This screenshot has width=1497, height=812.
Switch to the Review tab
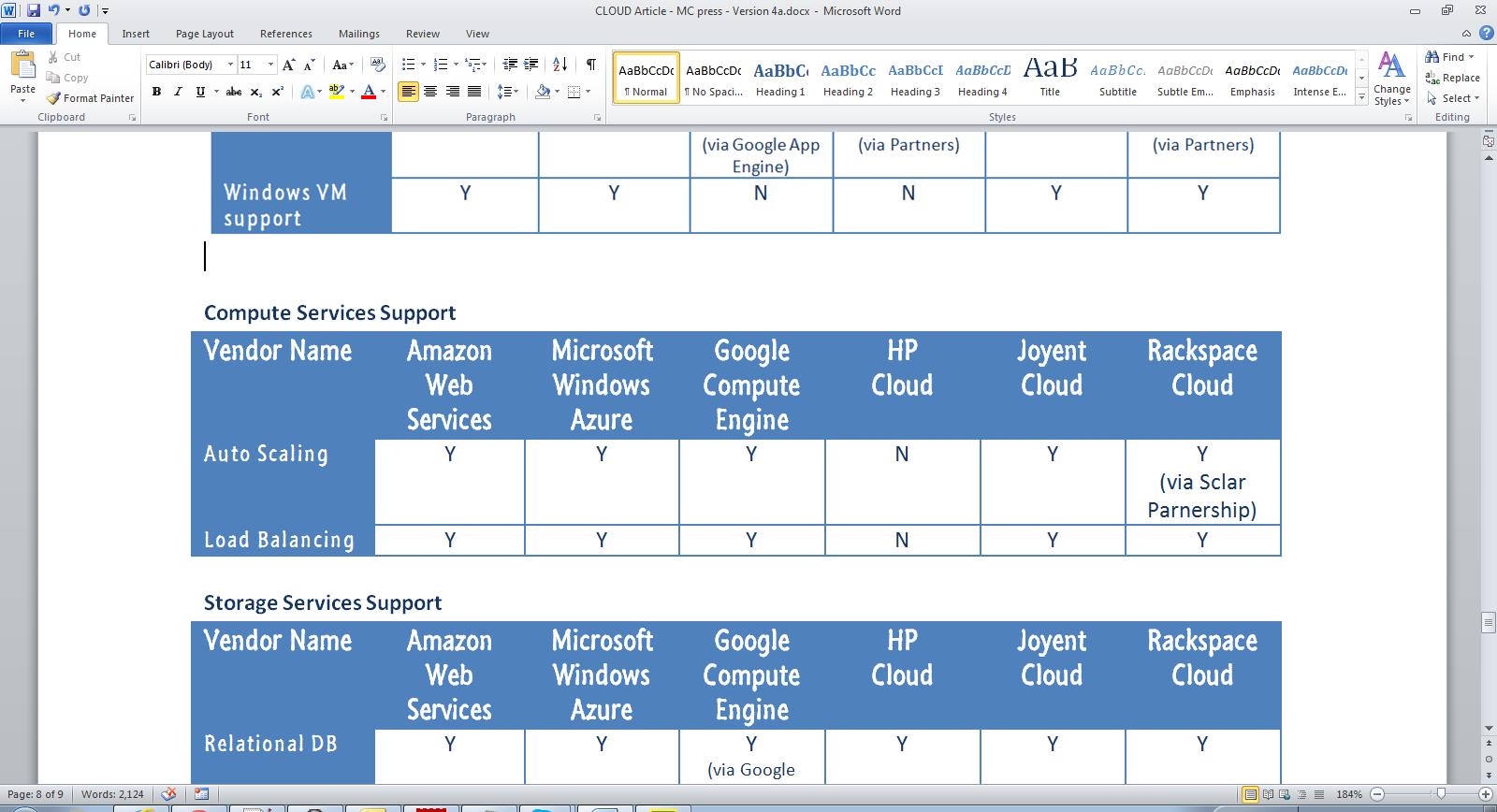(423, 34)
